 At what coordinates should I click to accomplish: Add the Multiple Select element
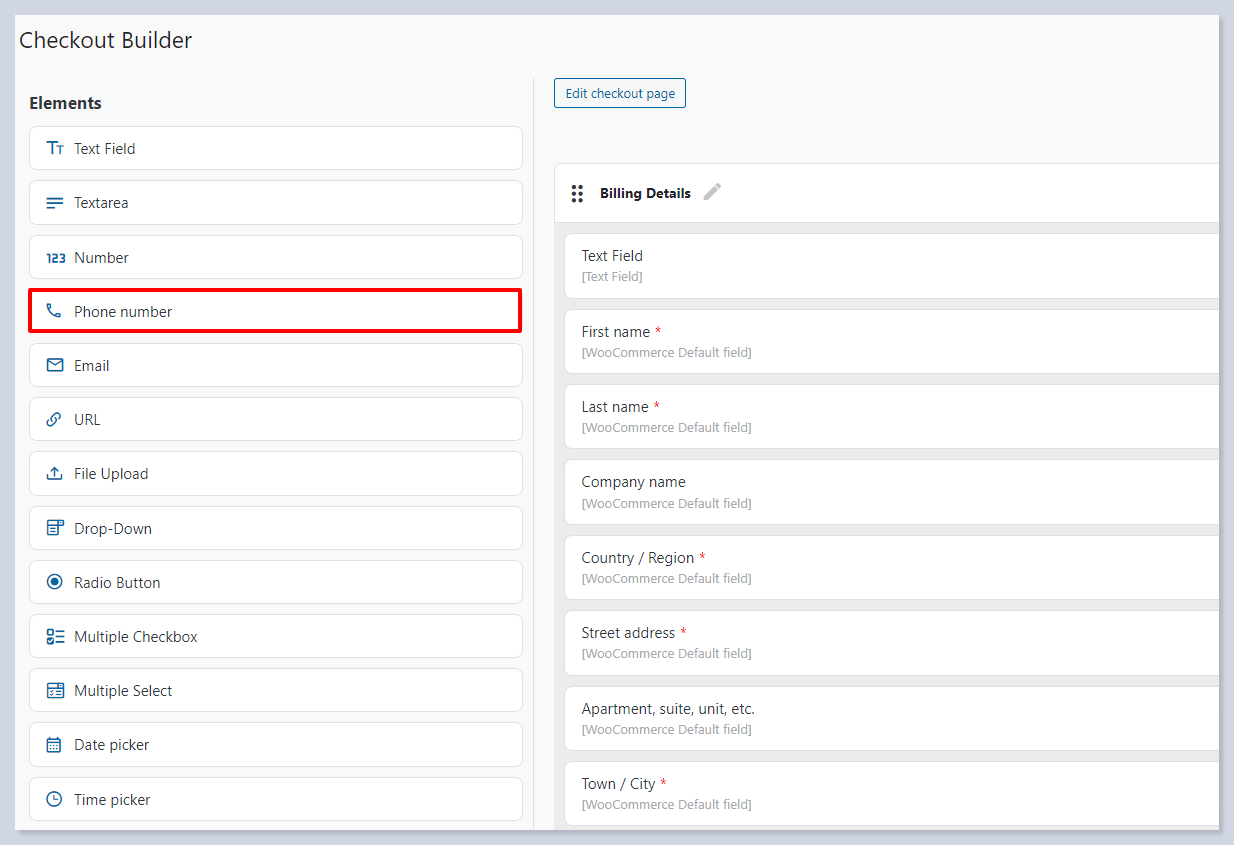(x=275, y=690)
